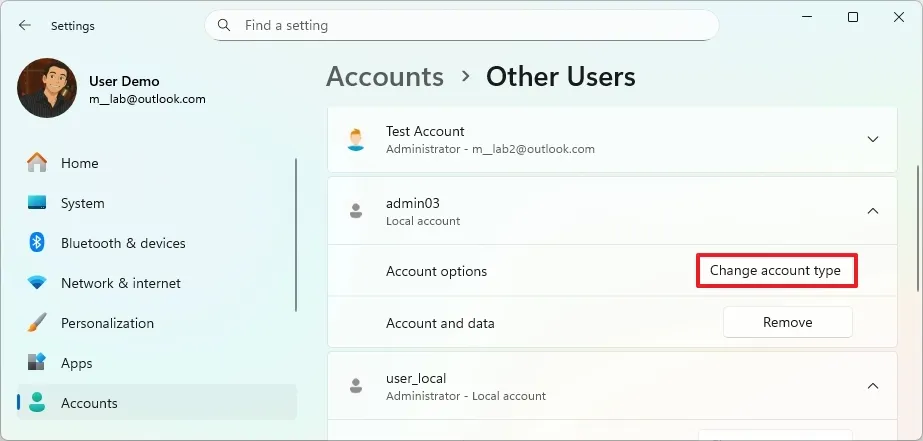Click the search magnifier icon

pos(223,25)
